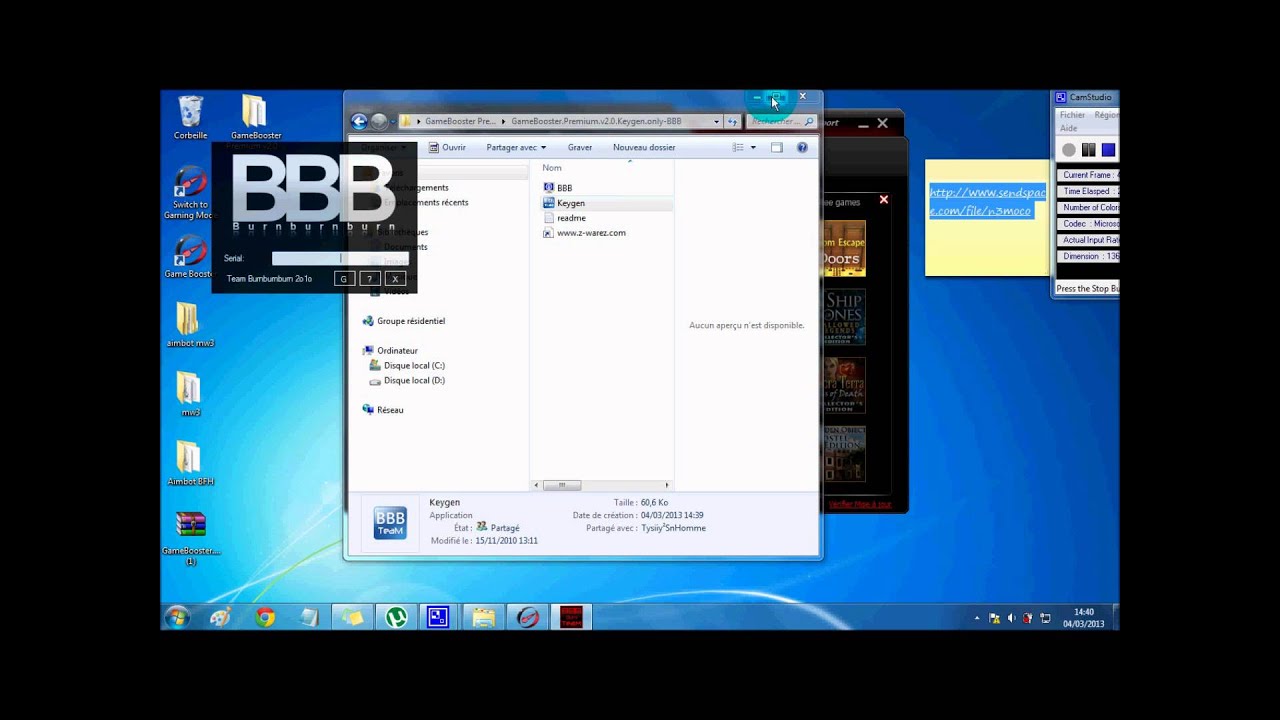Open CamStudio Aide menu
Viewport: 1280px width, 720px height.
click(x=1068, y=128)
